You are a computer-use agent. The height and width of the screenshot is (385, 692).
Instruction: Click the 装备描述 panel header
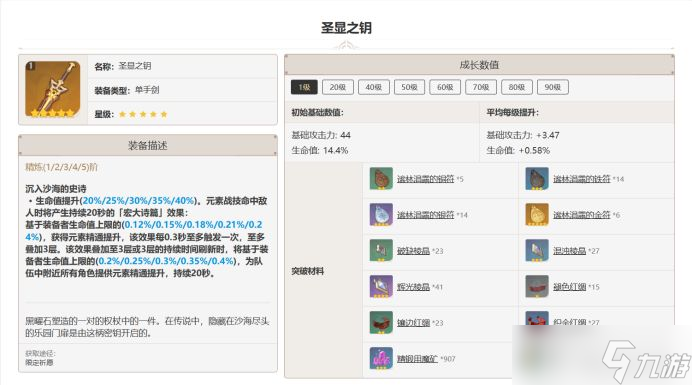pyautogui.click(x=148, y=145)
